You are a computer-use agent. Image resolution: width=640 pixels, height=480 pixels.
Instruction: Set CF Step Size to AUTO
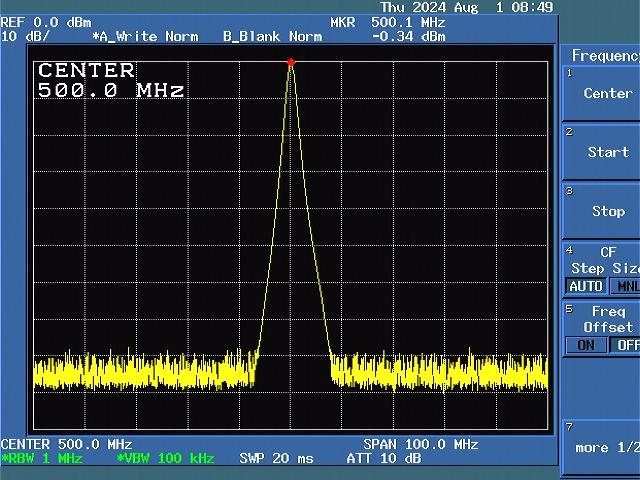click(586, 286)
